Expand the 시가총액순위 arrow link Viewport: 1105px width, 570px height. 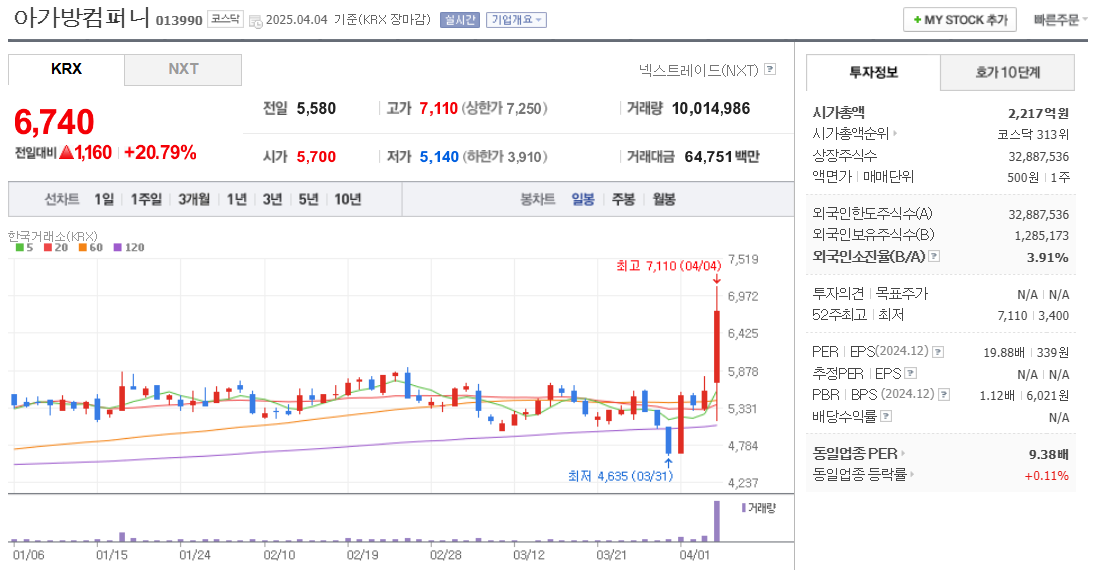coord(895,133)
